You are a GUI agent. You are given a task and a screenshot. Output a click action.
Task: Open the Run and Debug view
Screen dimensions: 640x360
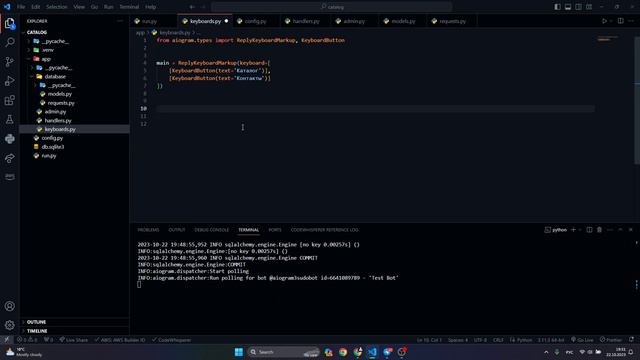9,81
